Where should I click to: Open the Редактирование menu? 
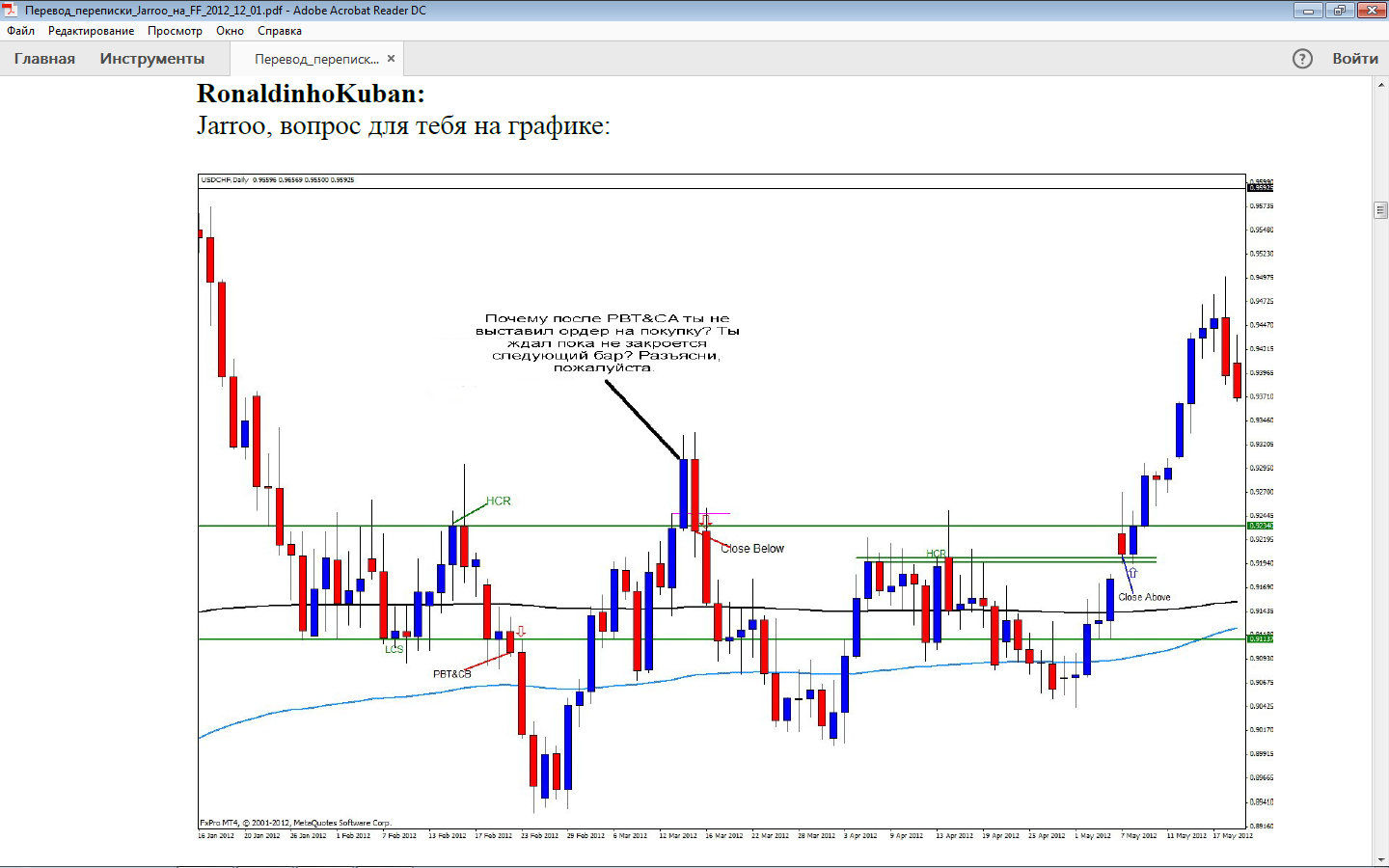(x=92, y=31)
